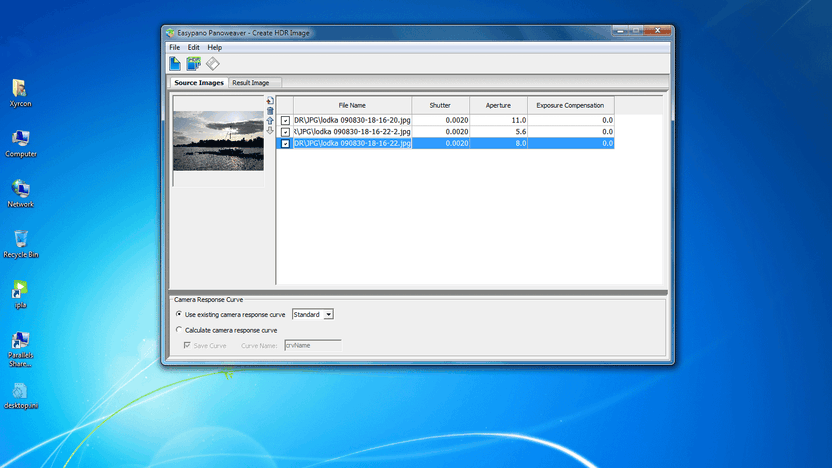Open the Xyrcon desktop folder icon
This screenshot has width=832, height=468.
[x=20, y=92]
